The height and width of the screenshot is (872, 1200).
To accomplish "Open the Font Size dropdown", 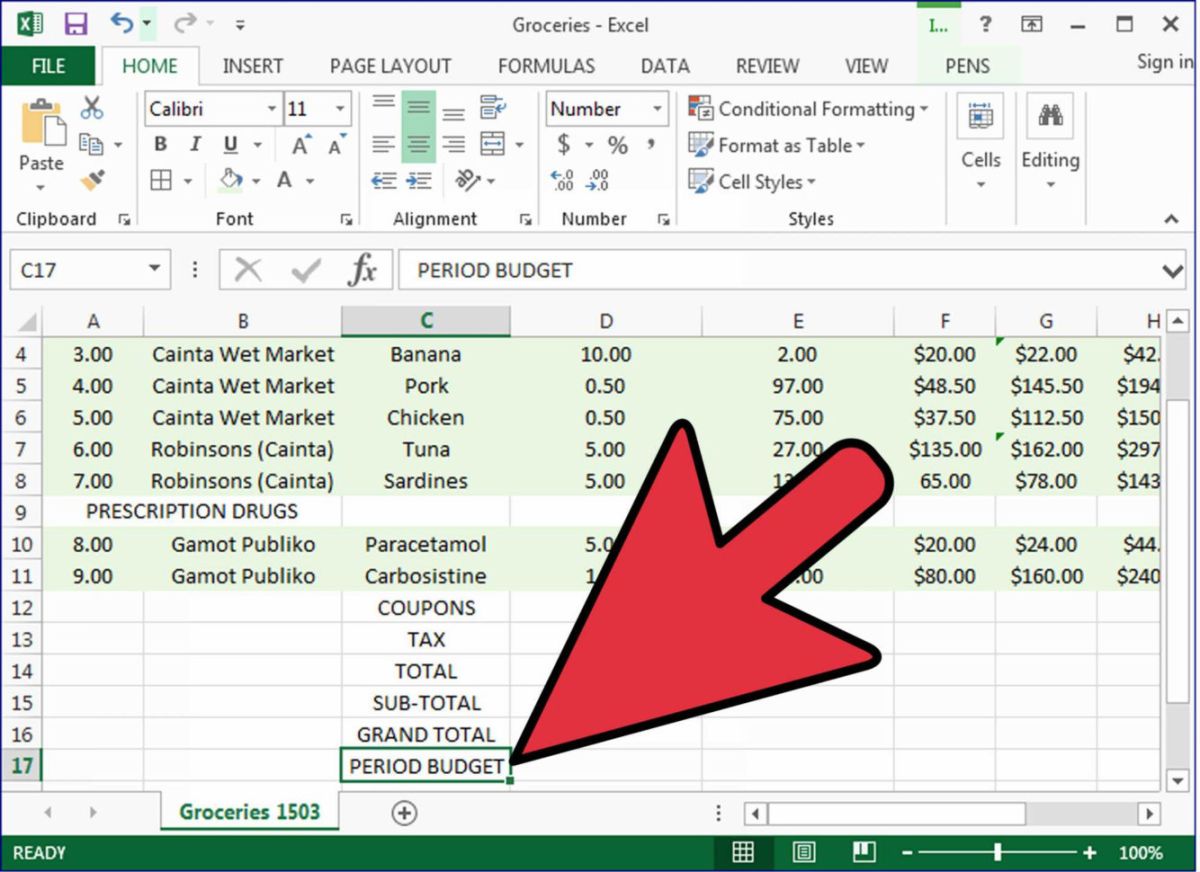I will coord(340,108).
